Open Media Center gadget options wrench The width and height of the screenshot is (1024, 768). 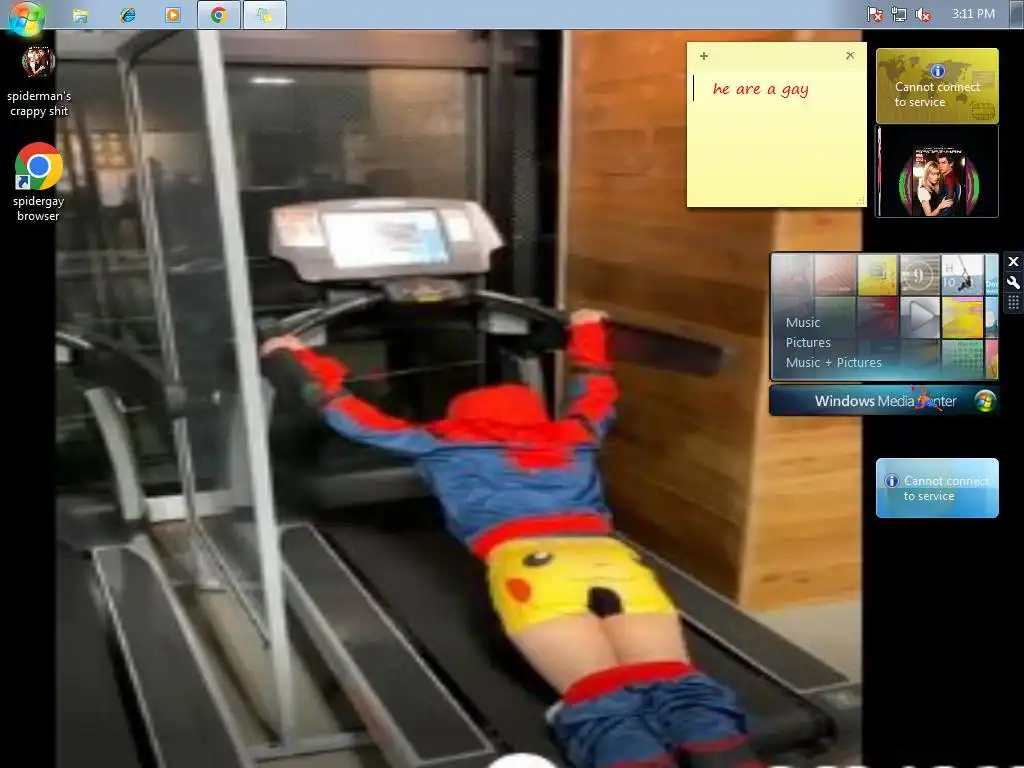pyautogui.click(x=1013, y=282)
